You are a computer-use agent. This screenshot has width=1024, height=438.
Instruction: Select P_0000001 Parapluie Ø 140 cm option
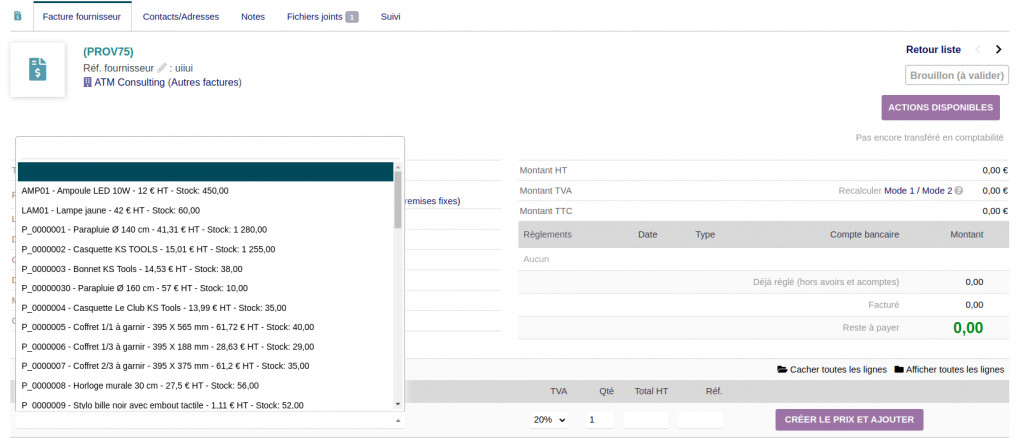coord(205,230)
